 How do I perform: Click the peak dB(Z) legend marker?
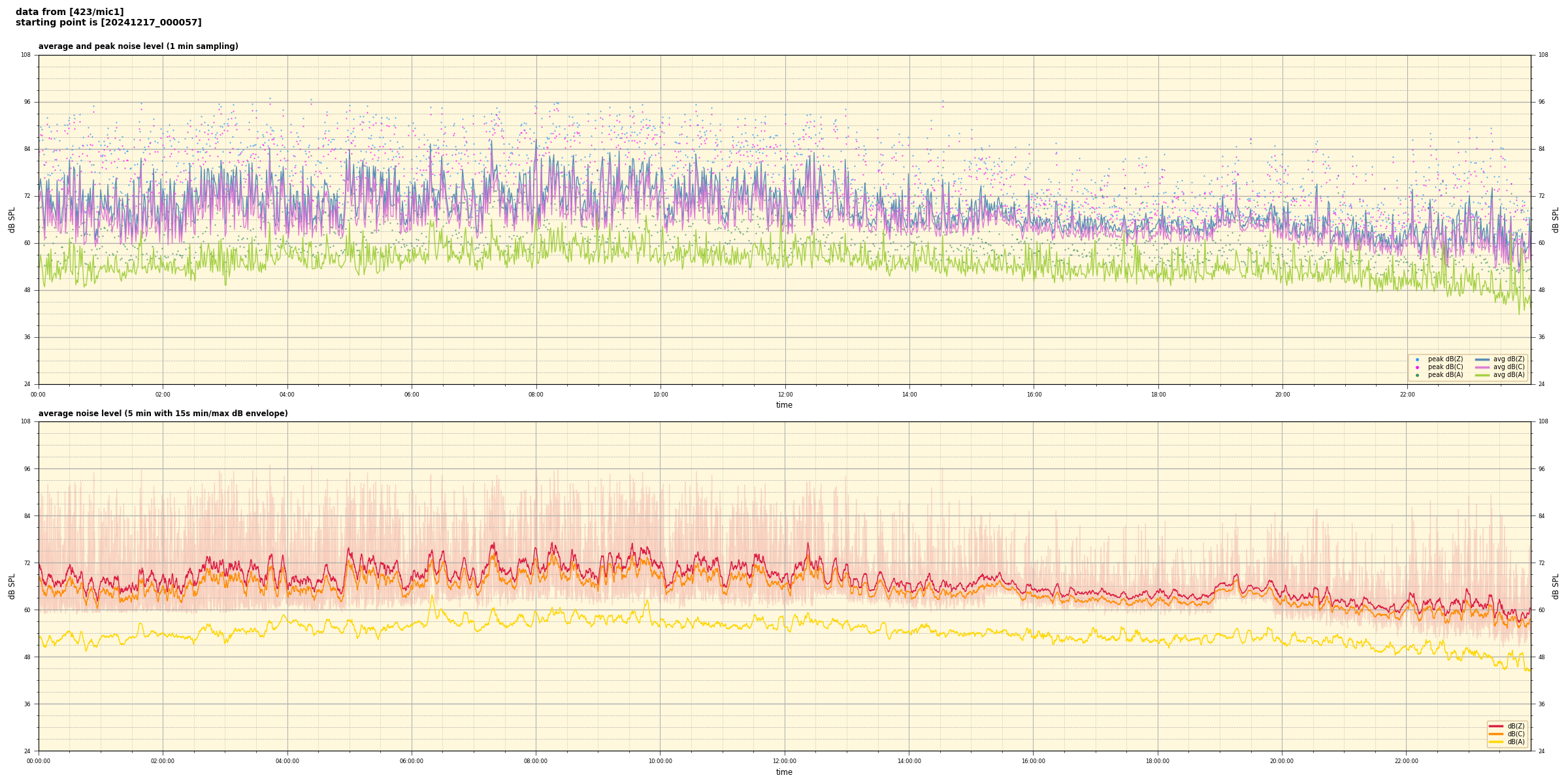pyautogui.click(x=1417, y=359)
